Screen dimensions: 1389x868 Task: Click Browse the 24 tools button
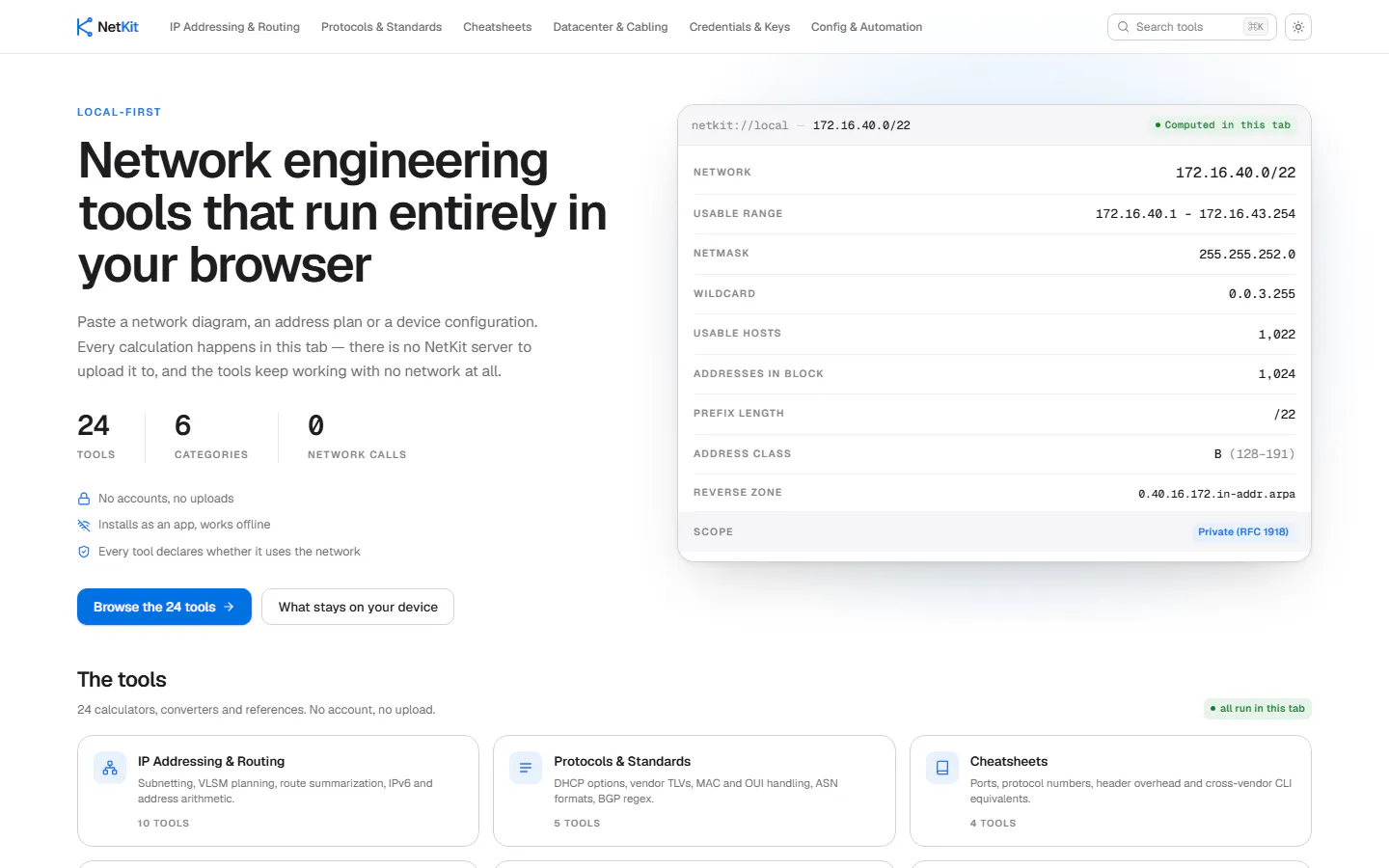[x=164, y=607]
